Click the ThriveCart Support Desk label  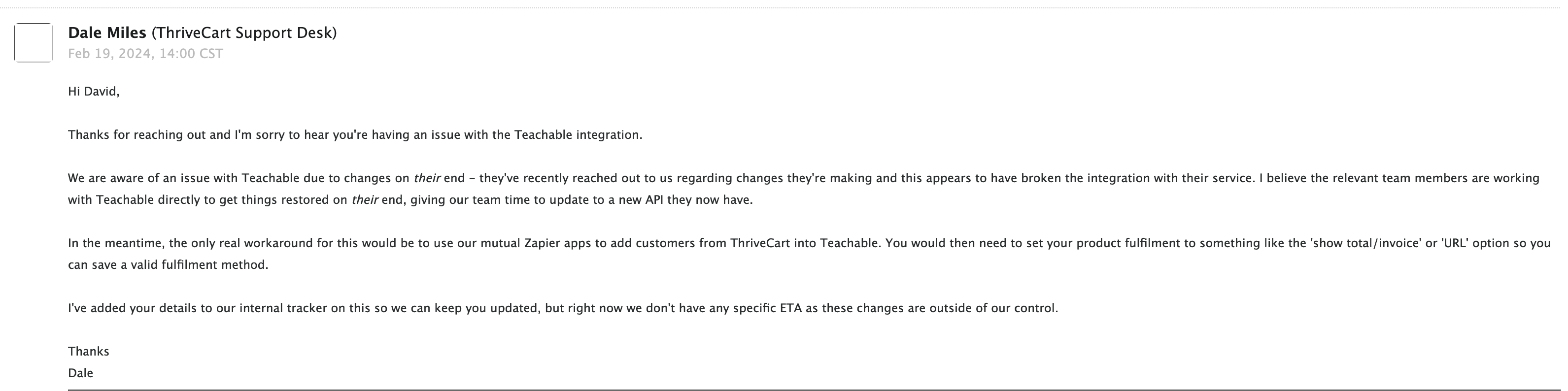tap(244, 33)
